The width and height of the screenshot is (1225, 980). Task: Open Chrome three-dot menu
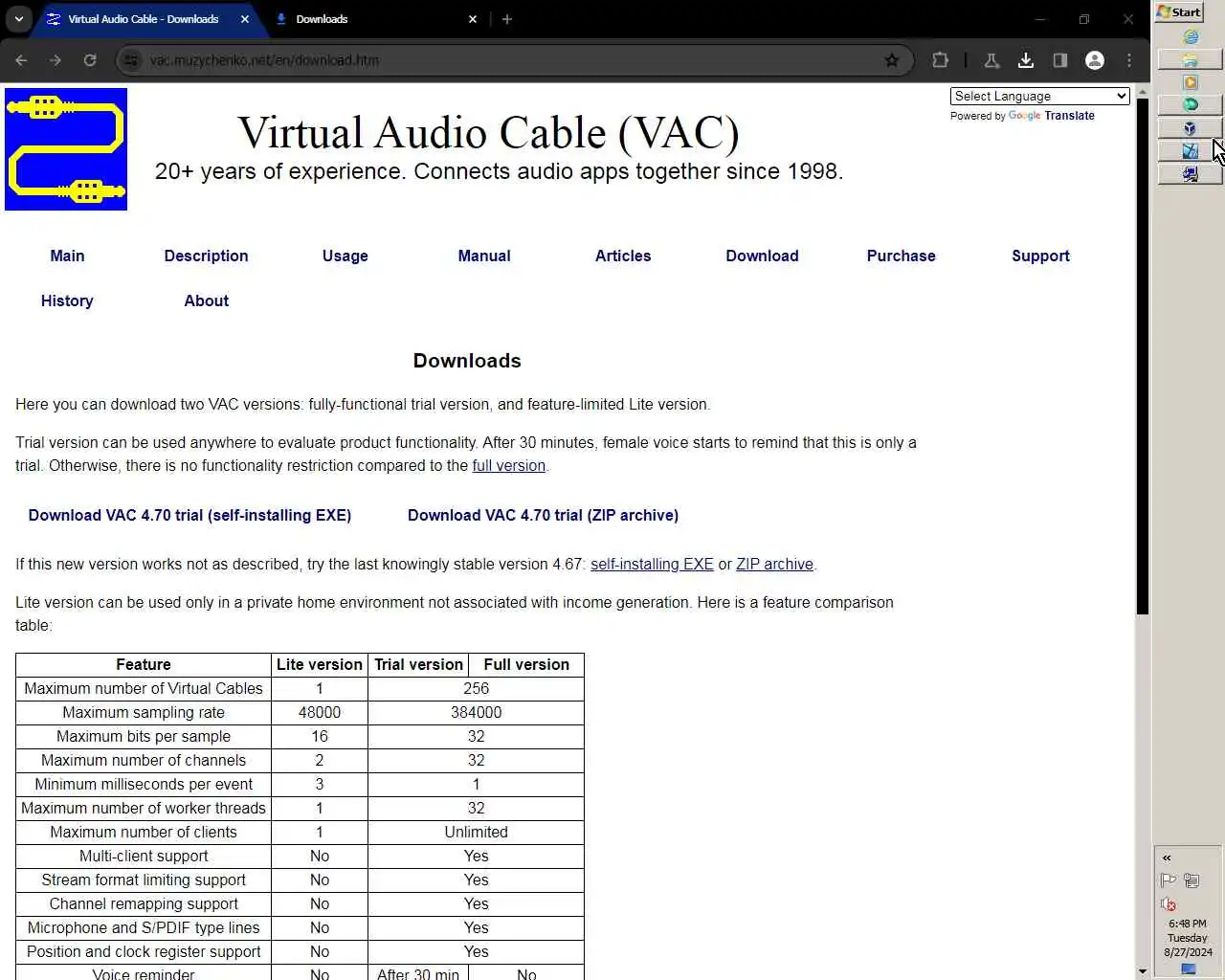(1129, 60)
